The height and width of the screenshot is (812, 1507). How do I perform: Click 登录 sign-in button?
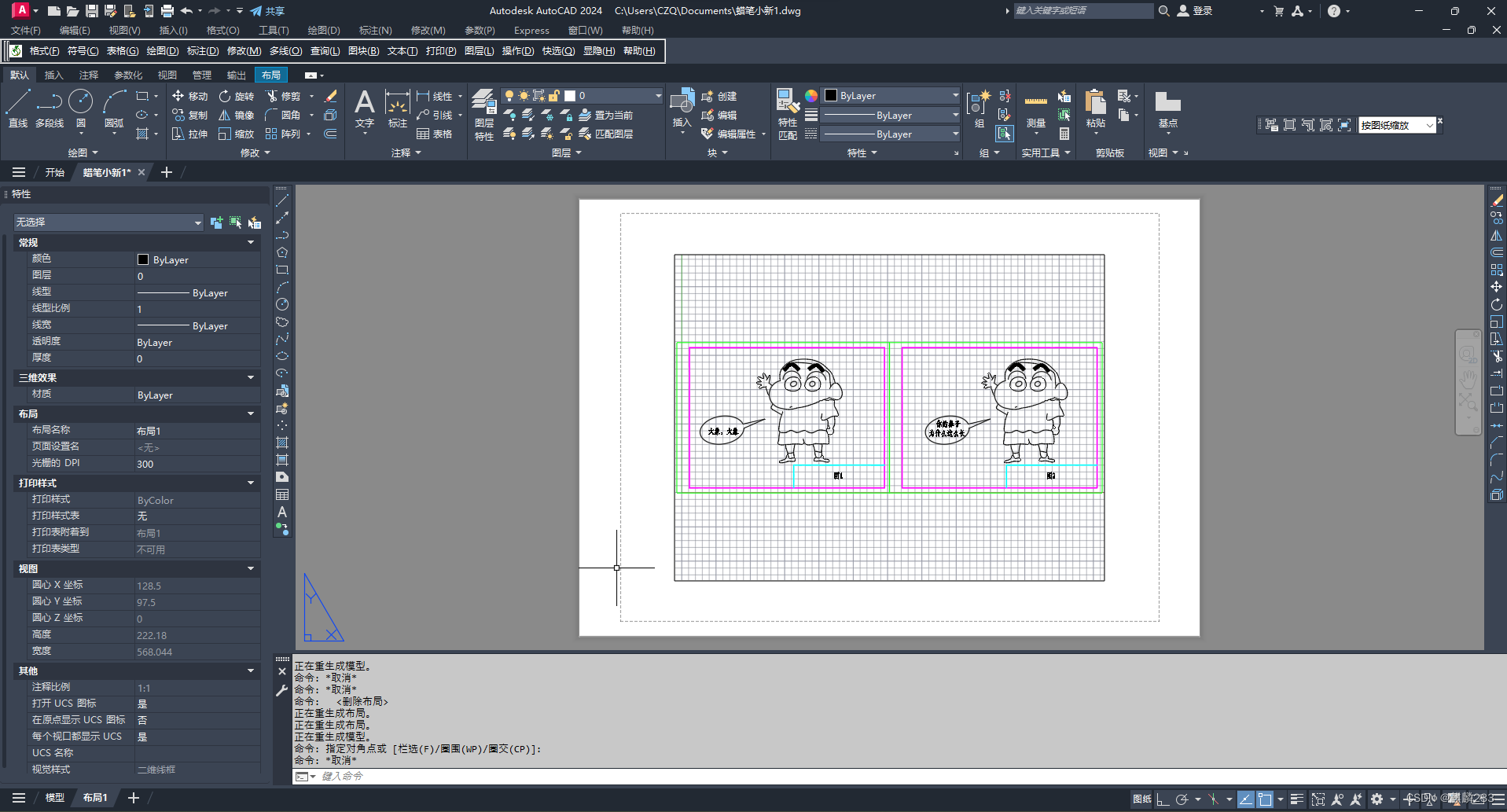click(x=1195, y=11)
